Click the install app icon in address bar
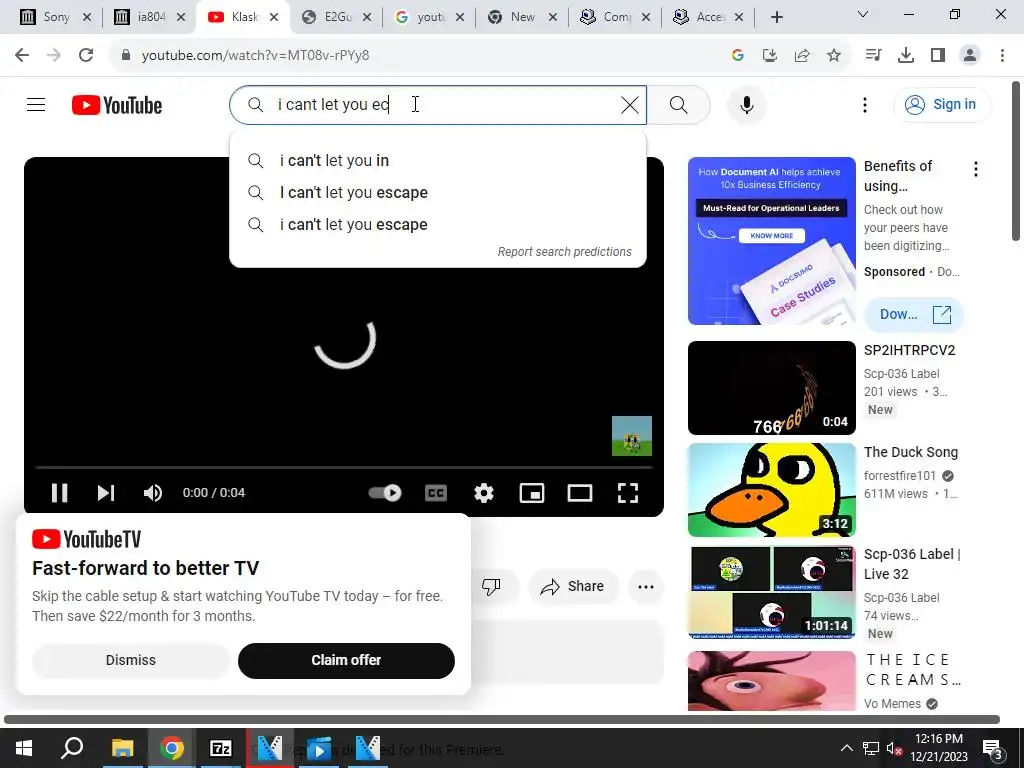The width and height of the screenshot is (1024, 768). tap(769, 56)
